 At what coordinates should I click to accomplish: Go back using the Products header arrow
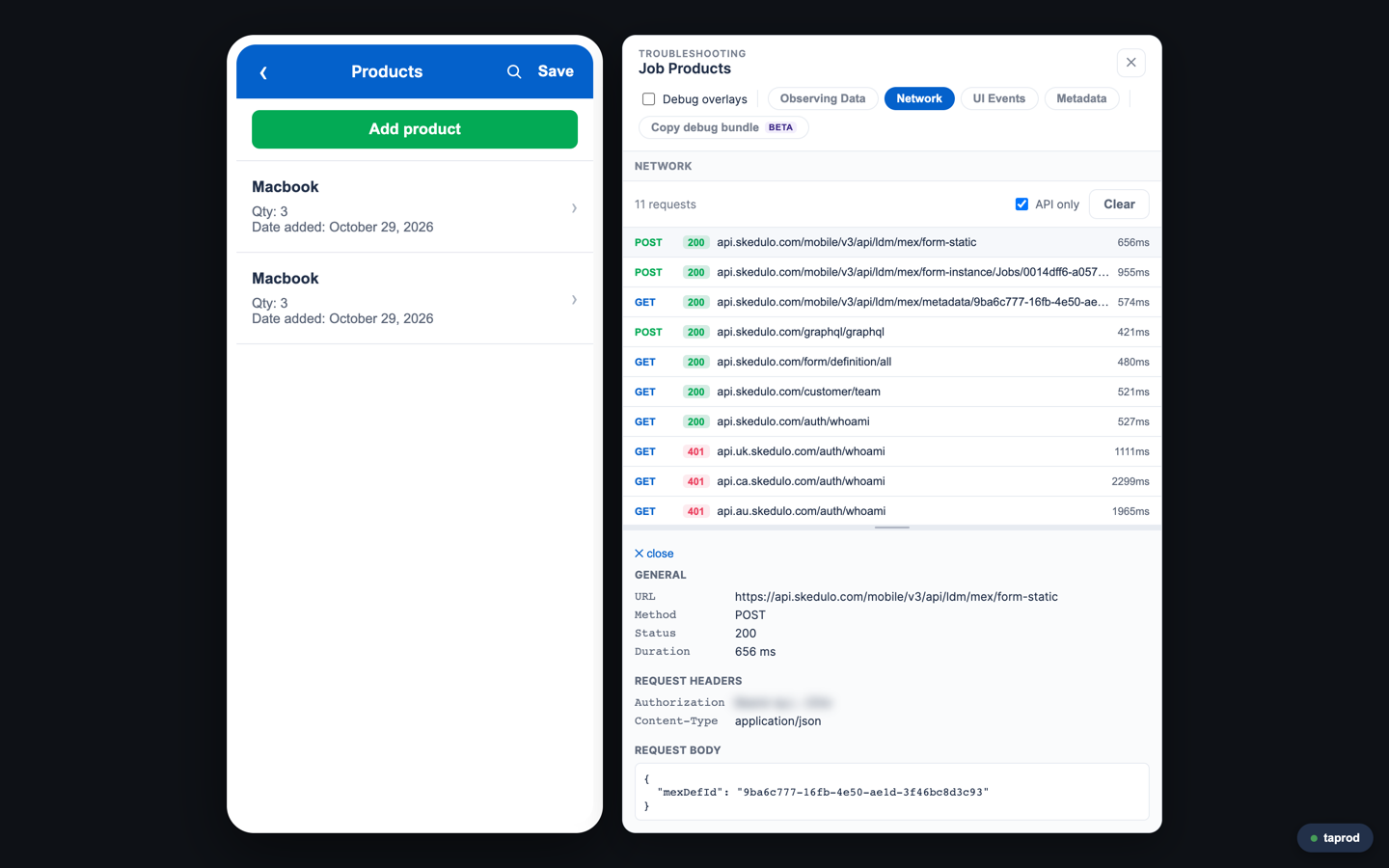(x=263, y=72)
